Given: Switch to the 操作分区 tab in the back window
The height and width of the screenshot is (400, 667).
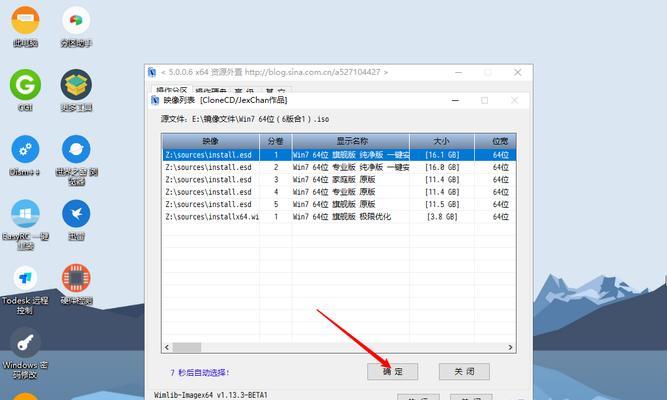Looking at the screenshot, I should (x=171, y=90).
